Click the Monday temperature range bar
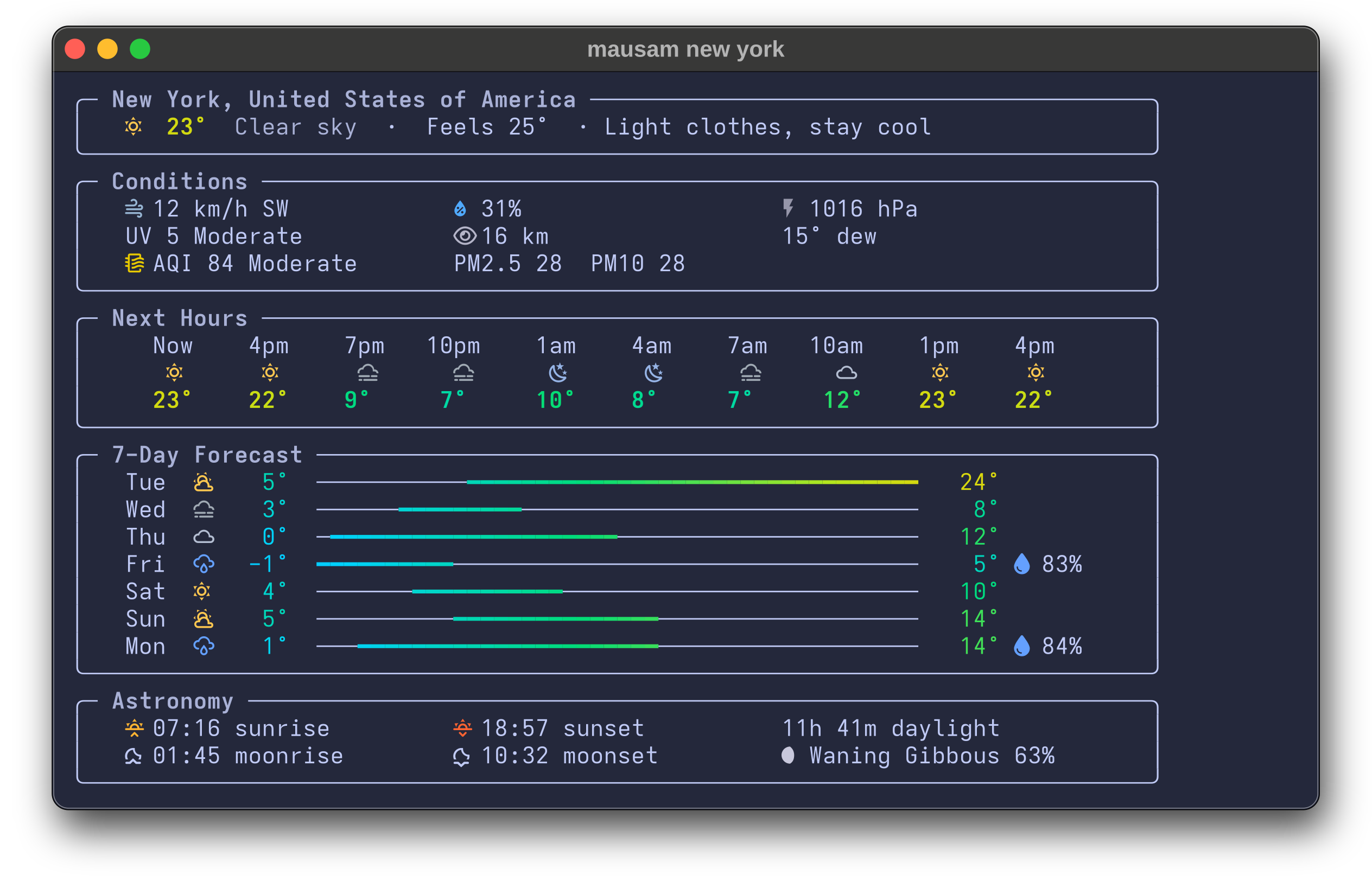 pos(507,646)
